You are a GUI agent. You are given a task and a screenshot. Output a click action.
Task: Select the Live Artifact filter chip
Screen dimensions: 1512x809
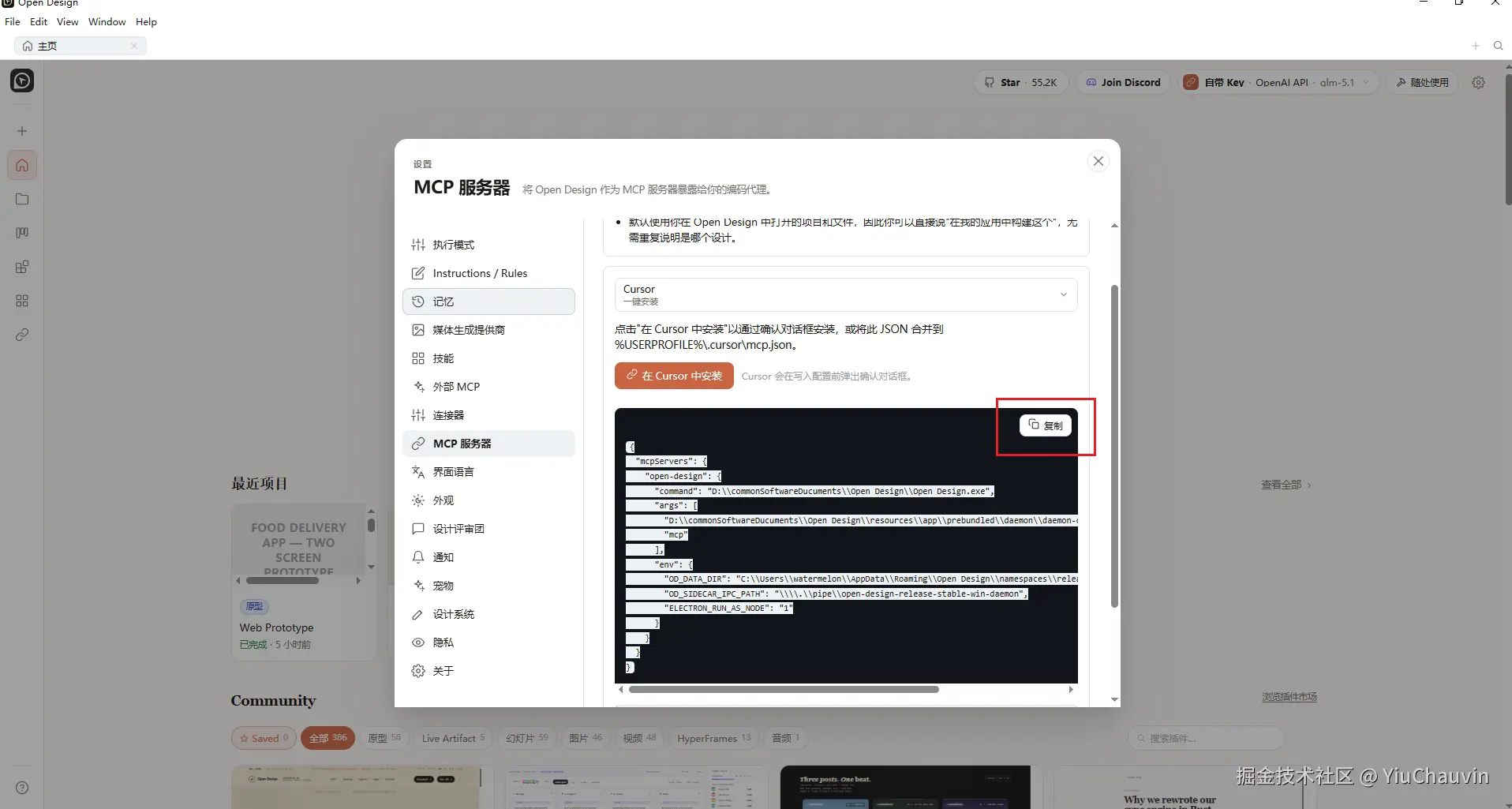click(x=453, y=738)
